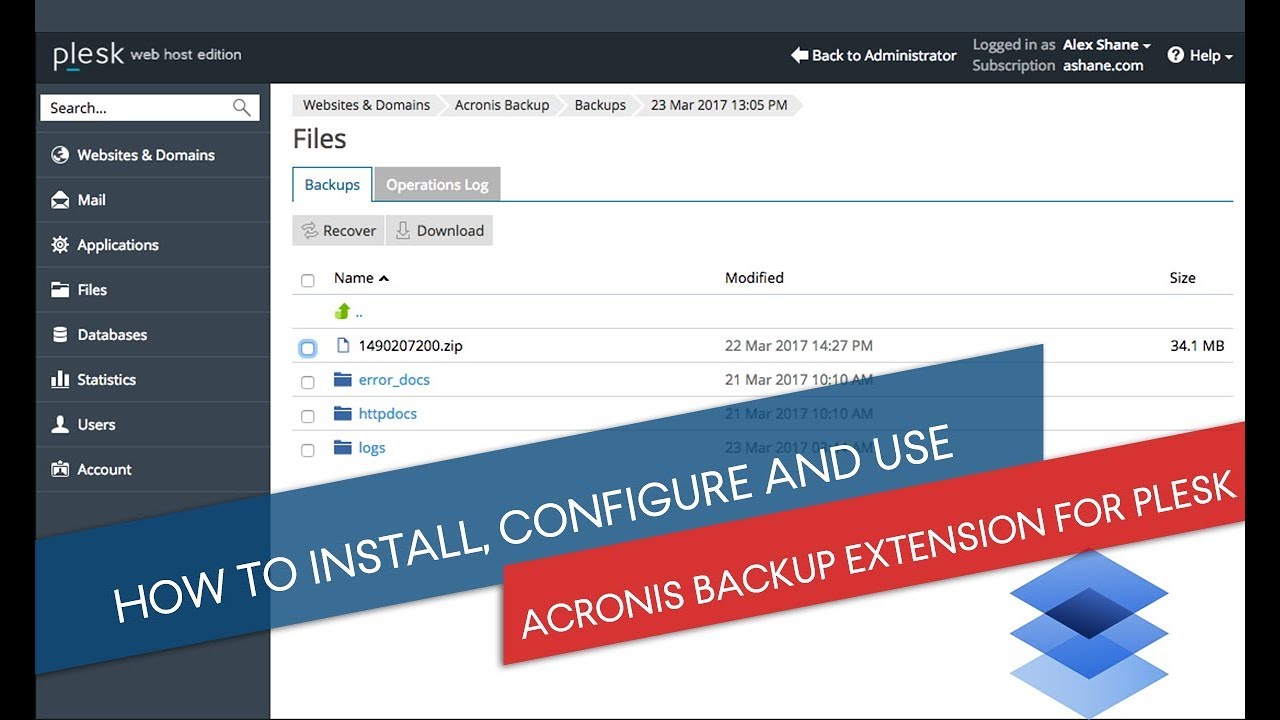Open Databases in sidebar menu
Screen dimensions: 1280x720
(x=153, y=335)
